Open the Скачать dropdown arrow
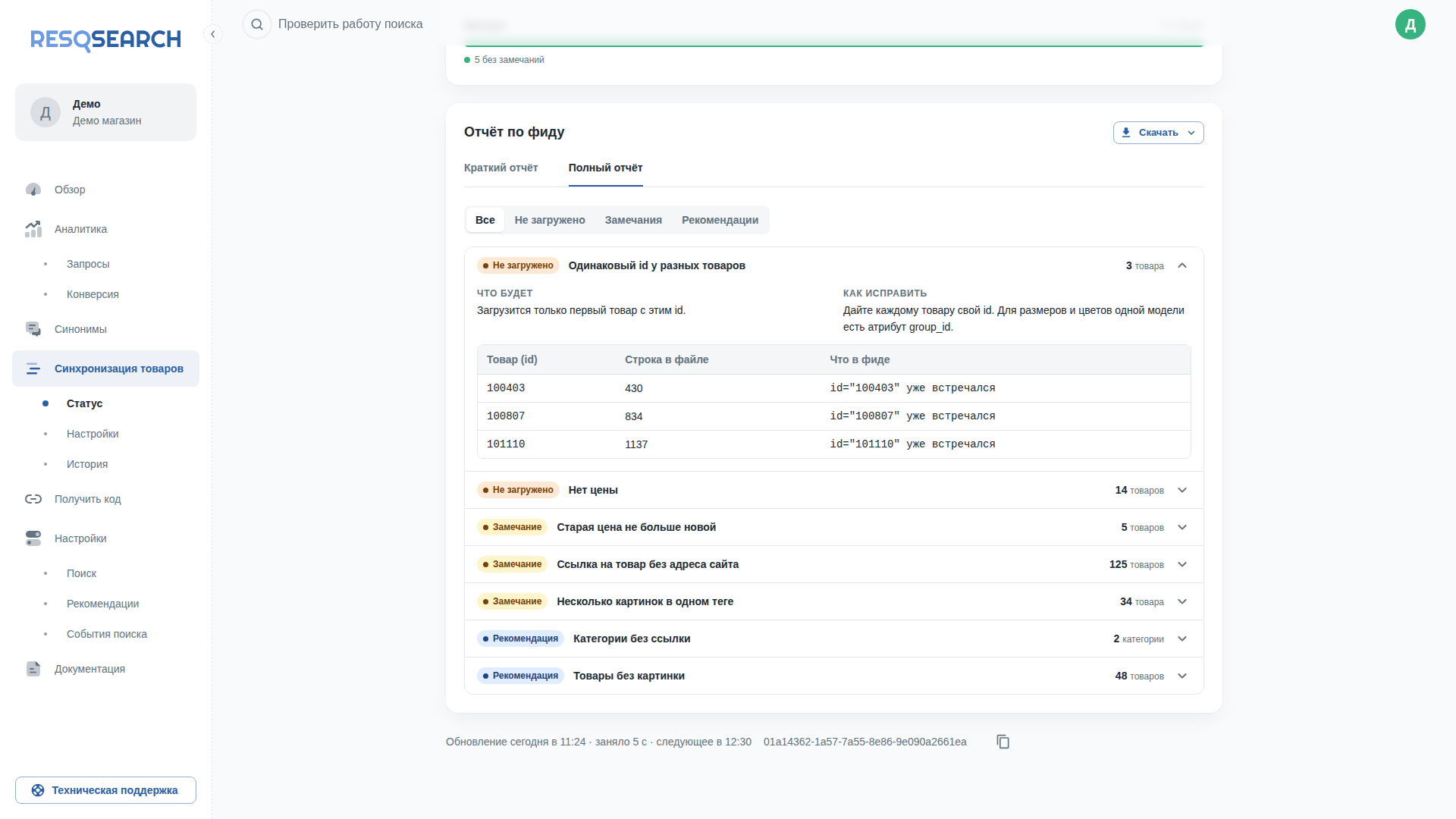 click(x=1191, y=133)
